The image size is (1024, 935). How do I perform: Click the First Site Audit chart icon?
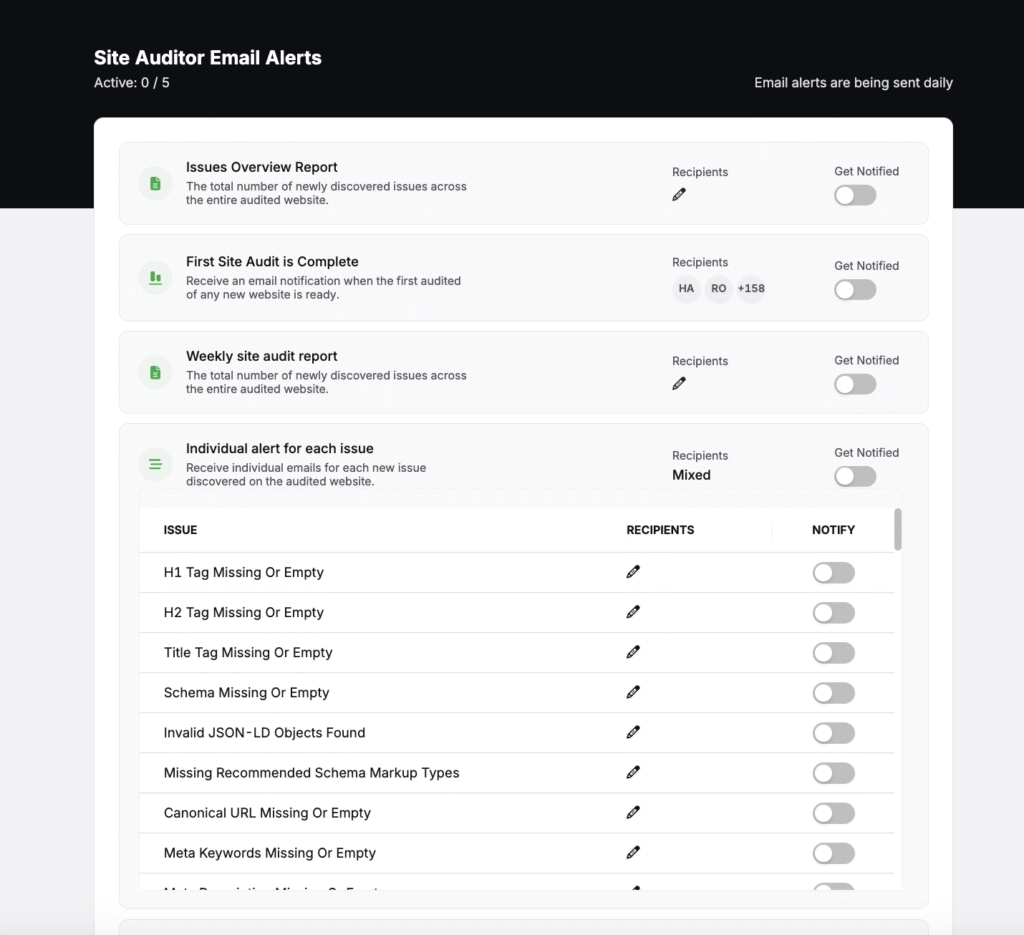pyautogui.click(x=155, y=277)
